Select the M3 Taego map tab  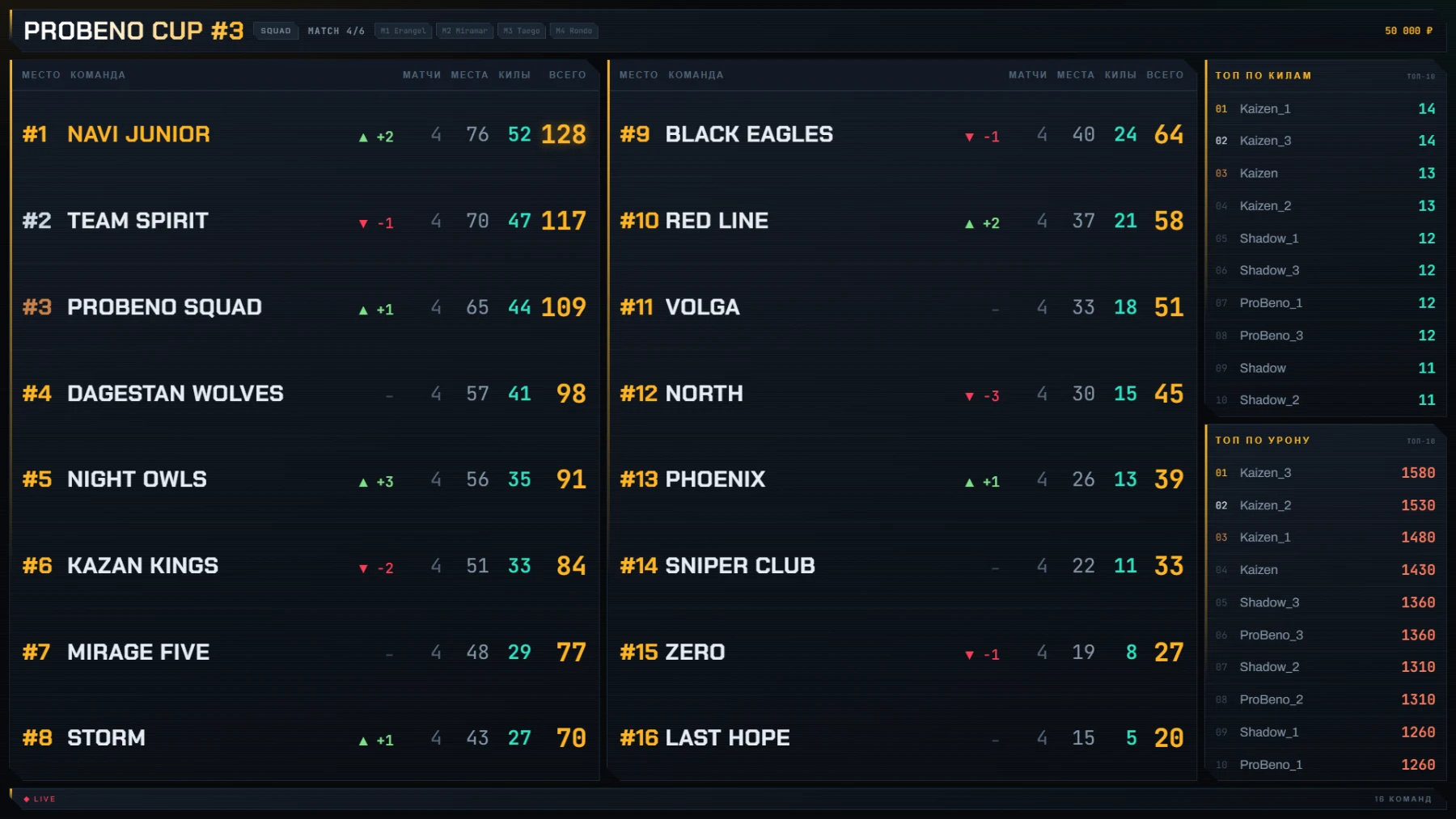pos(522,31)
